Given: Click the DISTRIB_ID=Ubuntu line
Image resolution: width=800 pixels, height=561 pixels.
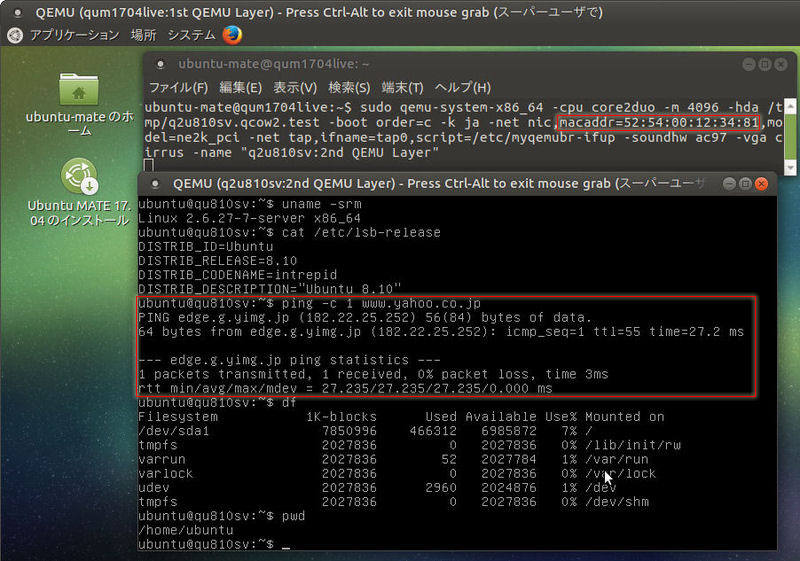Looking at the screenshot, I should [206, 246].
